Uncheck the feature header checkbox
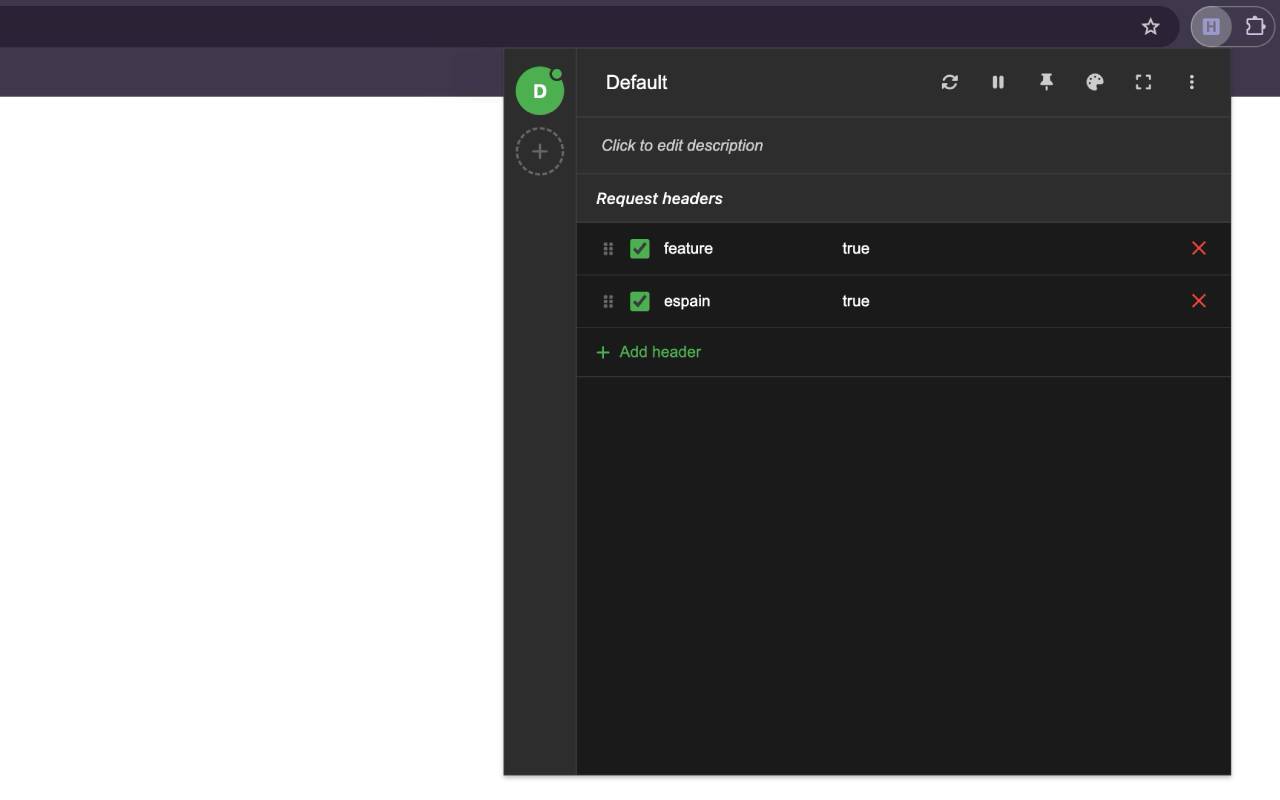The height and width of the screenshot is (800, 1280). click(x=640, y=249)
